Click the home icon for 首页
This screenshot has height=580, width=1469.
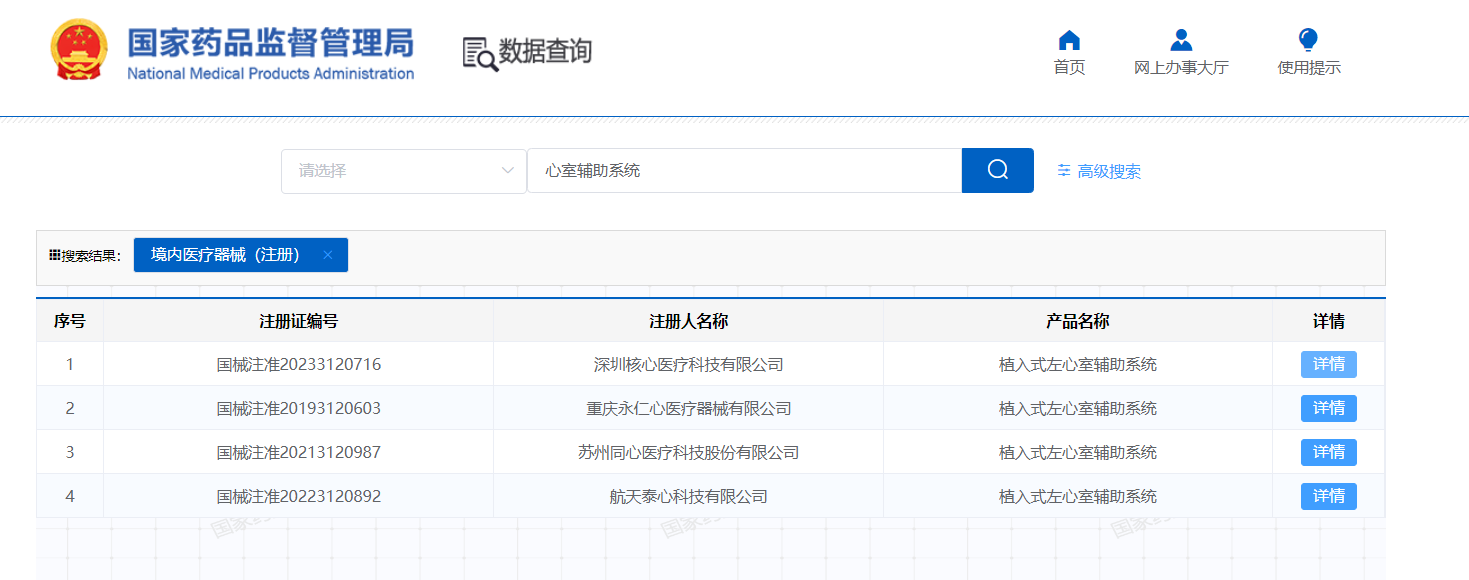click(x=1069, y=41)
